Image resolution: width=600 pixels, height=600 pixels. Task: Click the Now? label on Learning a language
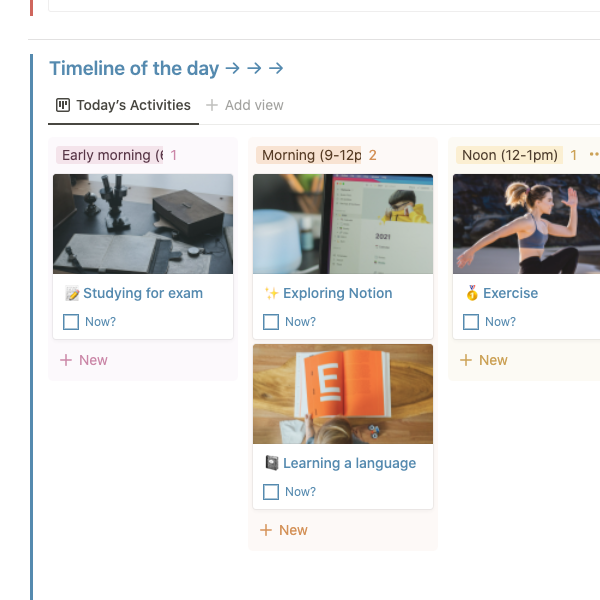[300, 492]
